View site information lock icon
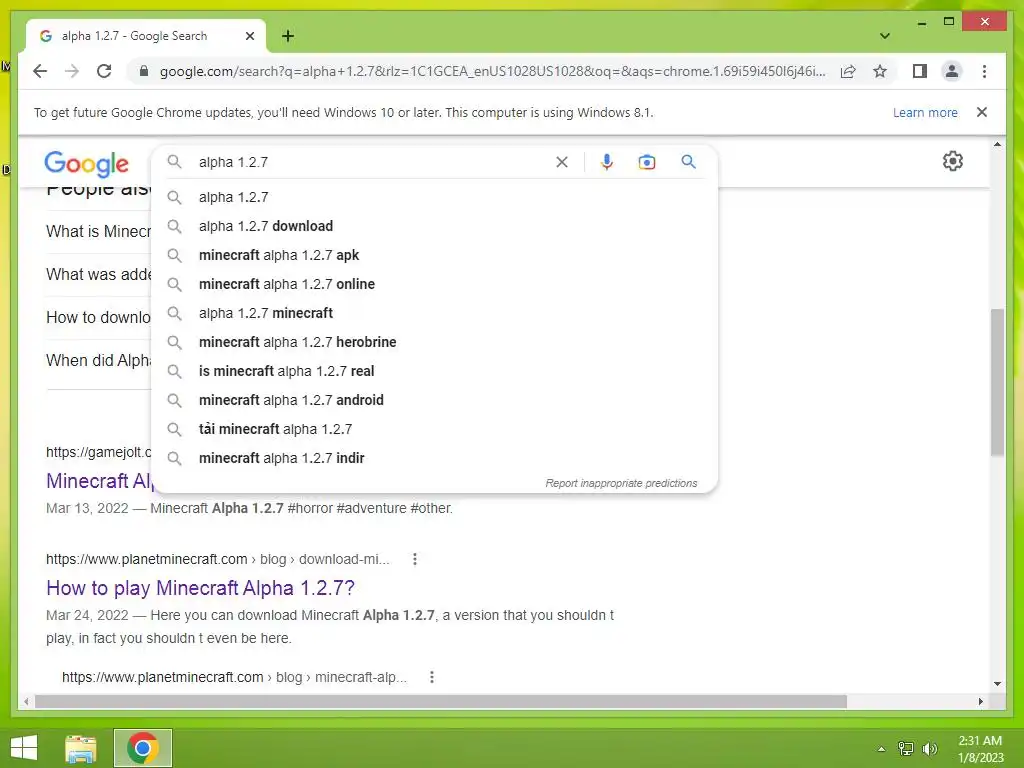 (144, 71)
